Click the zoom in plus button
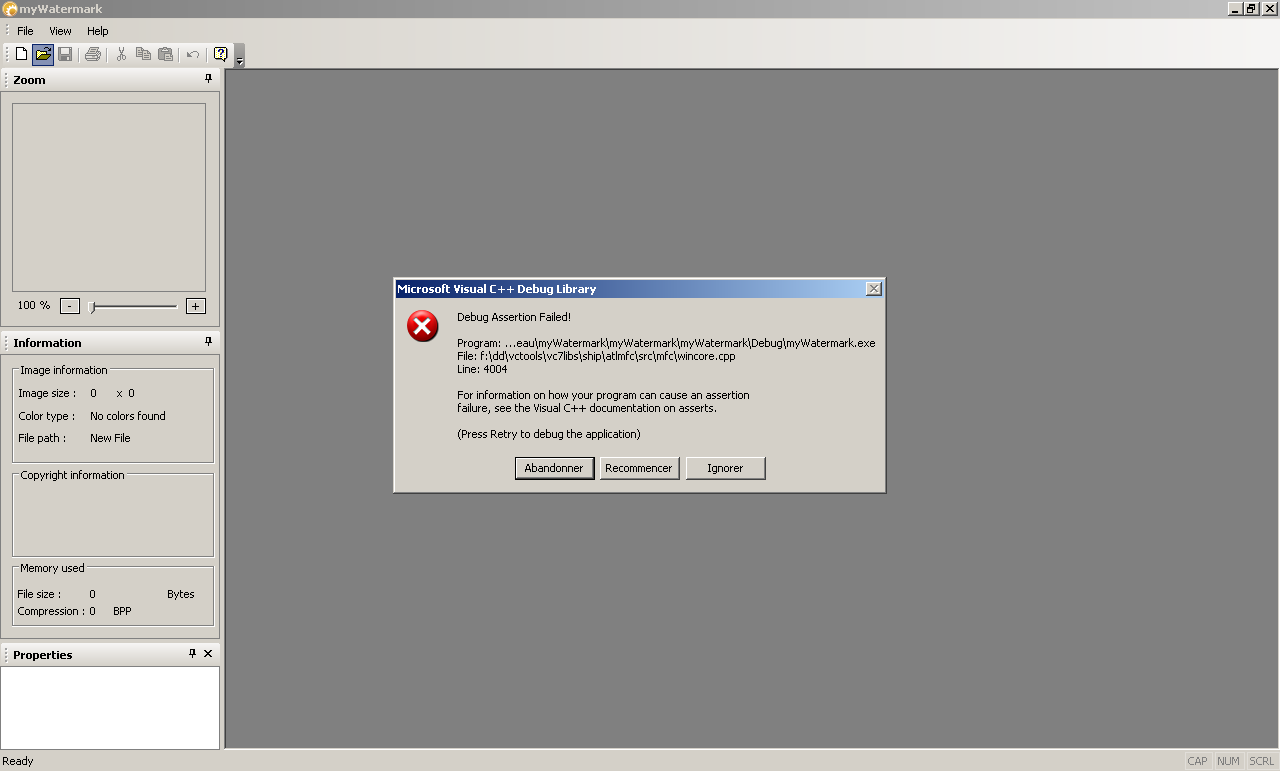Viewport: 1280px width, 771px height. click(x=196, y=306)
